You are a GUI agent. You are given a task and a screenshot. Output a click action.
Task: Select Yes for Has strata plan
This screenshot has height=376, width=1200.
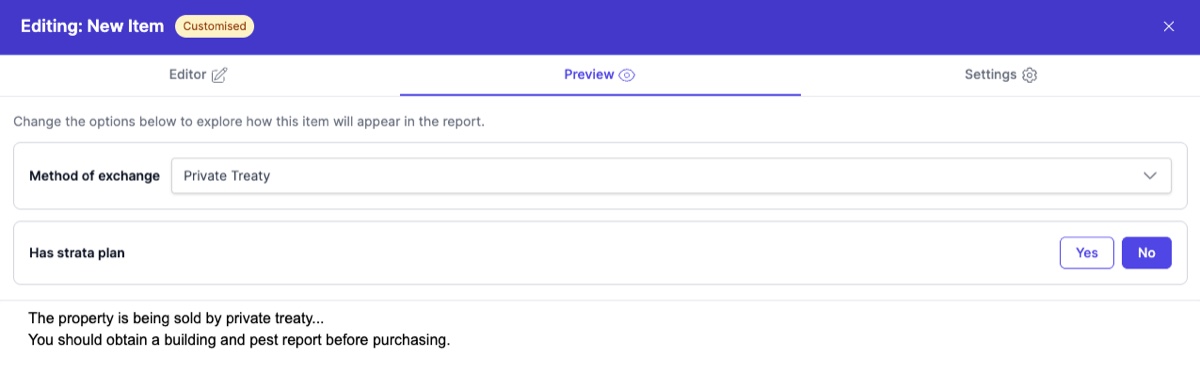click(x=1087, y=253)
